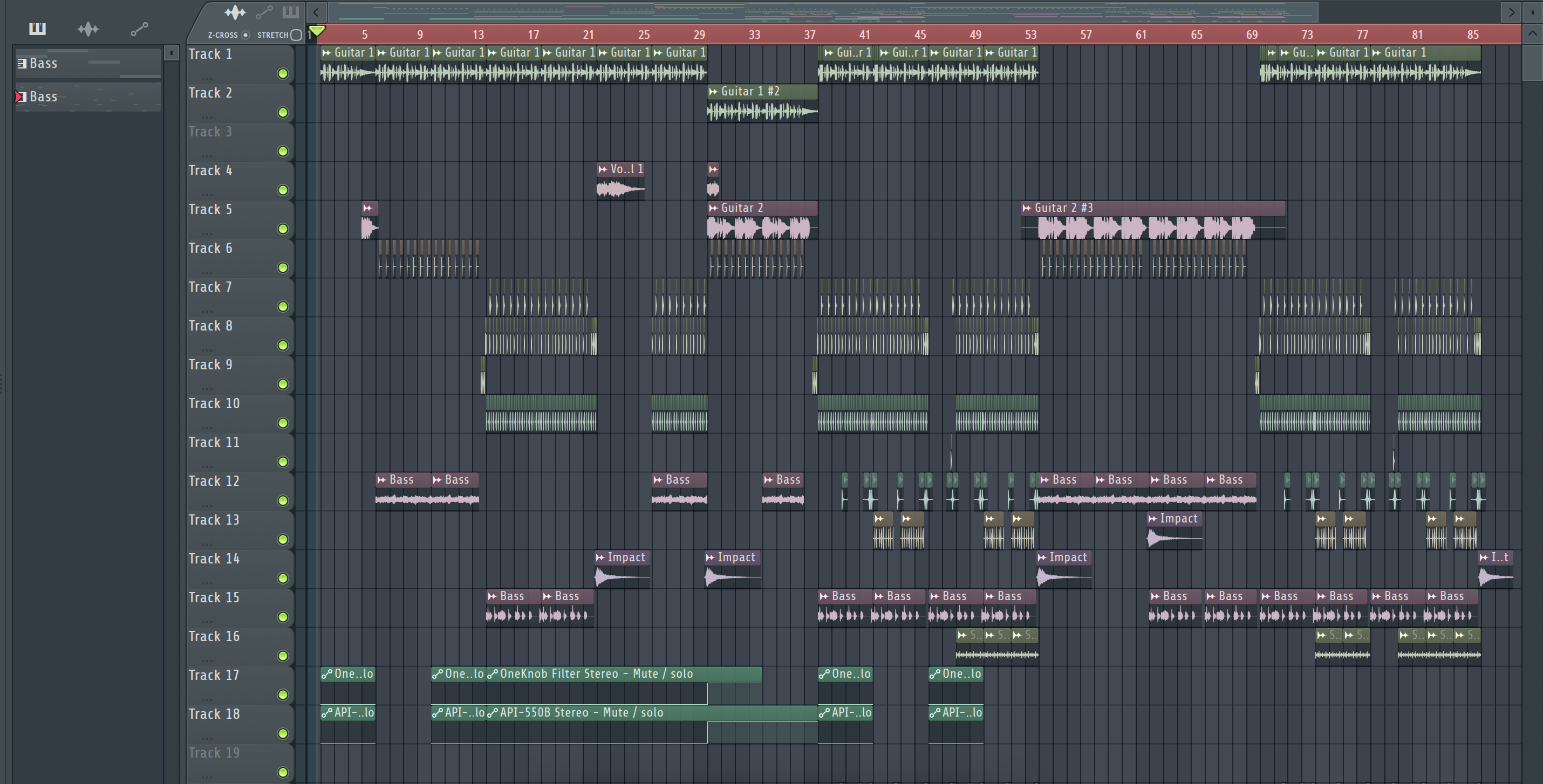The image size is (1543, 784).
Task: Toggle the STRETCH checkbox
Action: tap(296, 35)
